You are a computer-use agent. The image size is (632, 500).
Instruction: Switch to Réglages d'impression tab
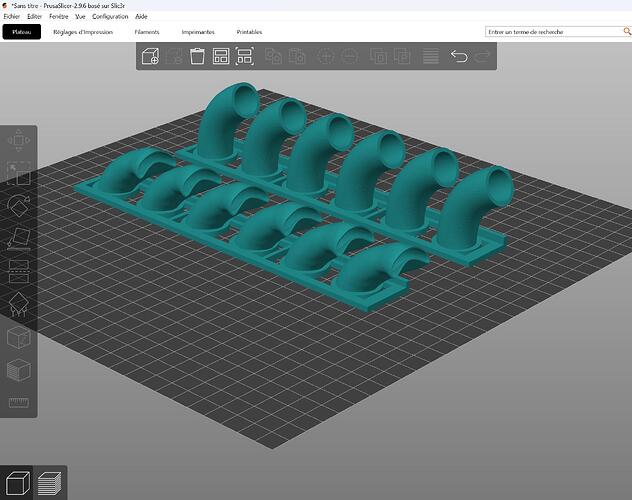[x=83, y=32]
